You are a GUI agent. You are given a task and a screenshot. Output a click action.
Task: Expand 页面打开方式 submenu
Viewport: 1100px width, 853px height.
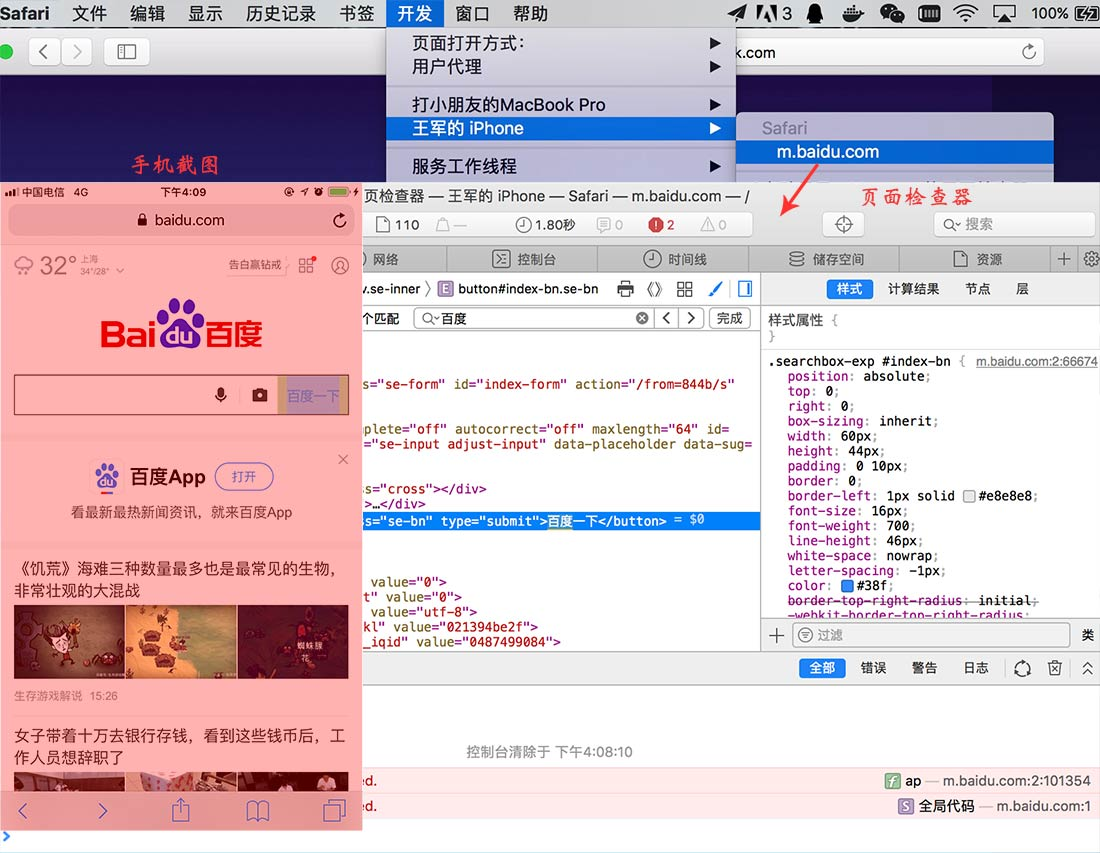click(561, 43)
